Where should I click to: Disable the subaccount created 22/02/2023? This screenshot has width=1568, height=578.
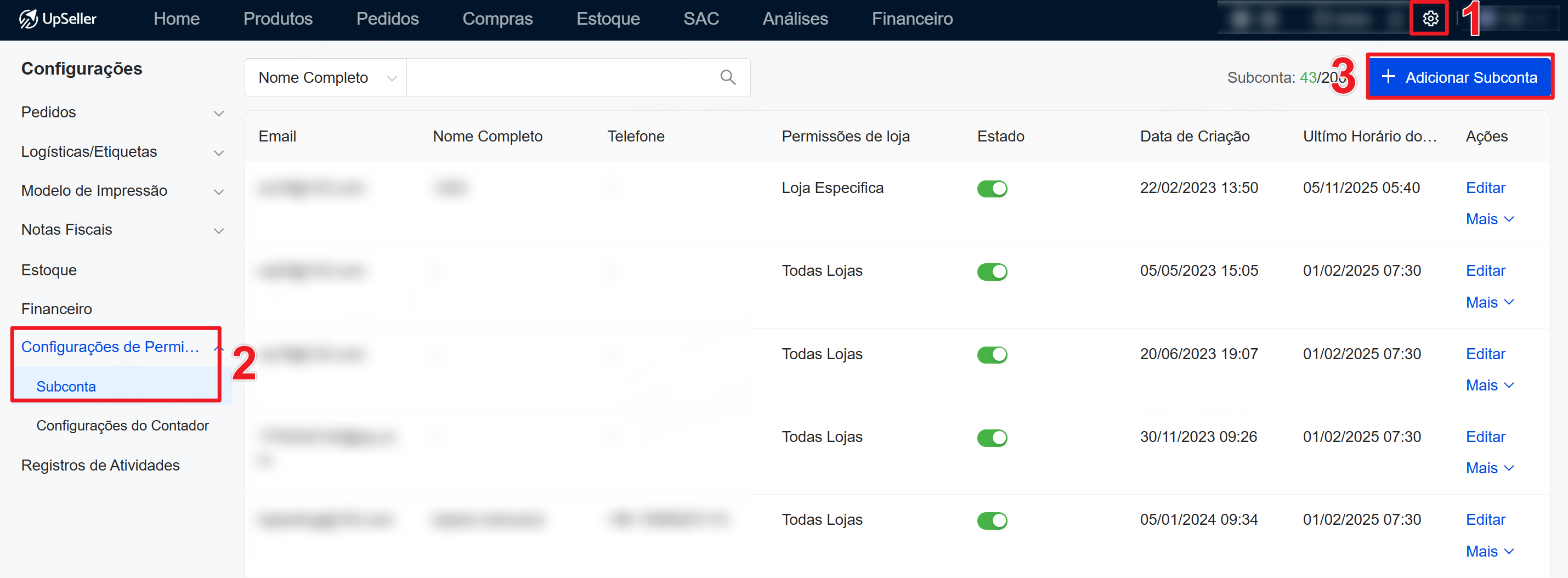(992, 189)
